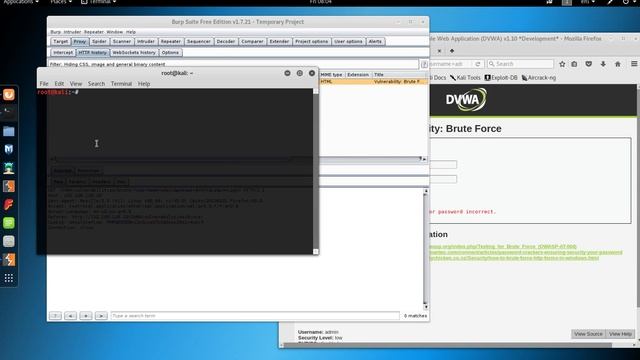Click the red F Faraday dock icon

coord(9,204)
